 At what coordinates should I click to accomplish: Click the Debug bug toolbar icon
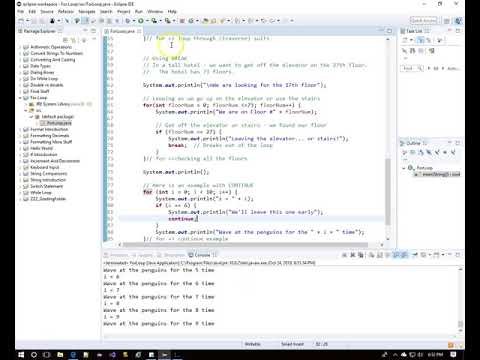coord(128,21)
